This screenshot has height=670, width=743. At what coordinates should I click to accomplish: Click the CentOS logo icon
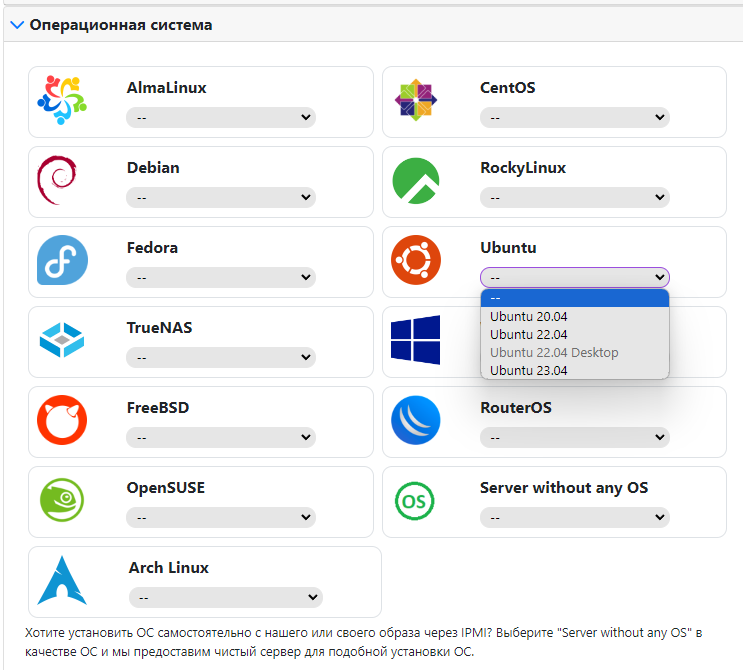[x=416, y=100]
